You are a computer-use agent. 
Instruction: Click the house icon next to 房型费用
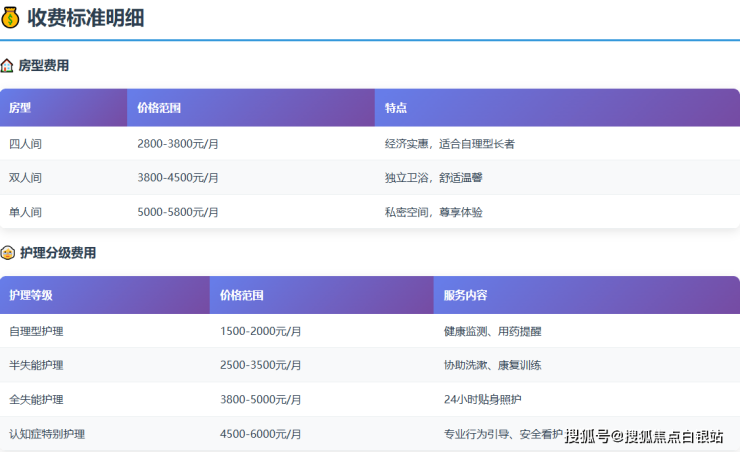[8, 65]
